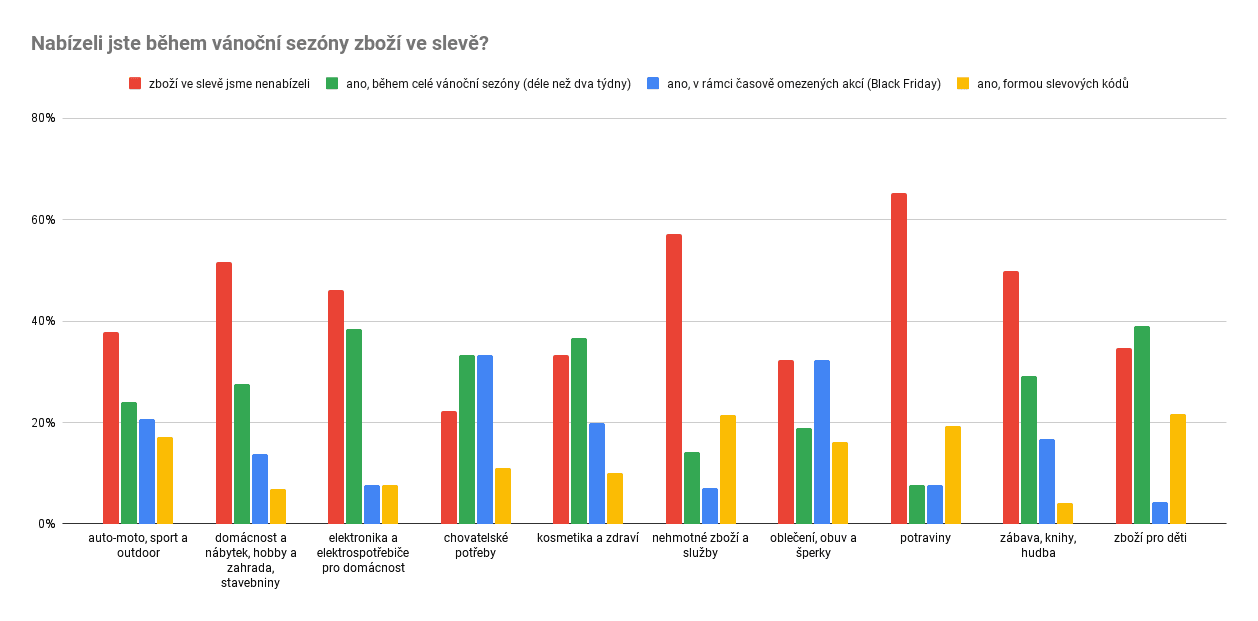Click the red bar for zábava, knihy, hudba
1258x621 pixels.
1011,397
